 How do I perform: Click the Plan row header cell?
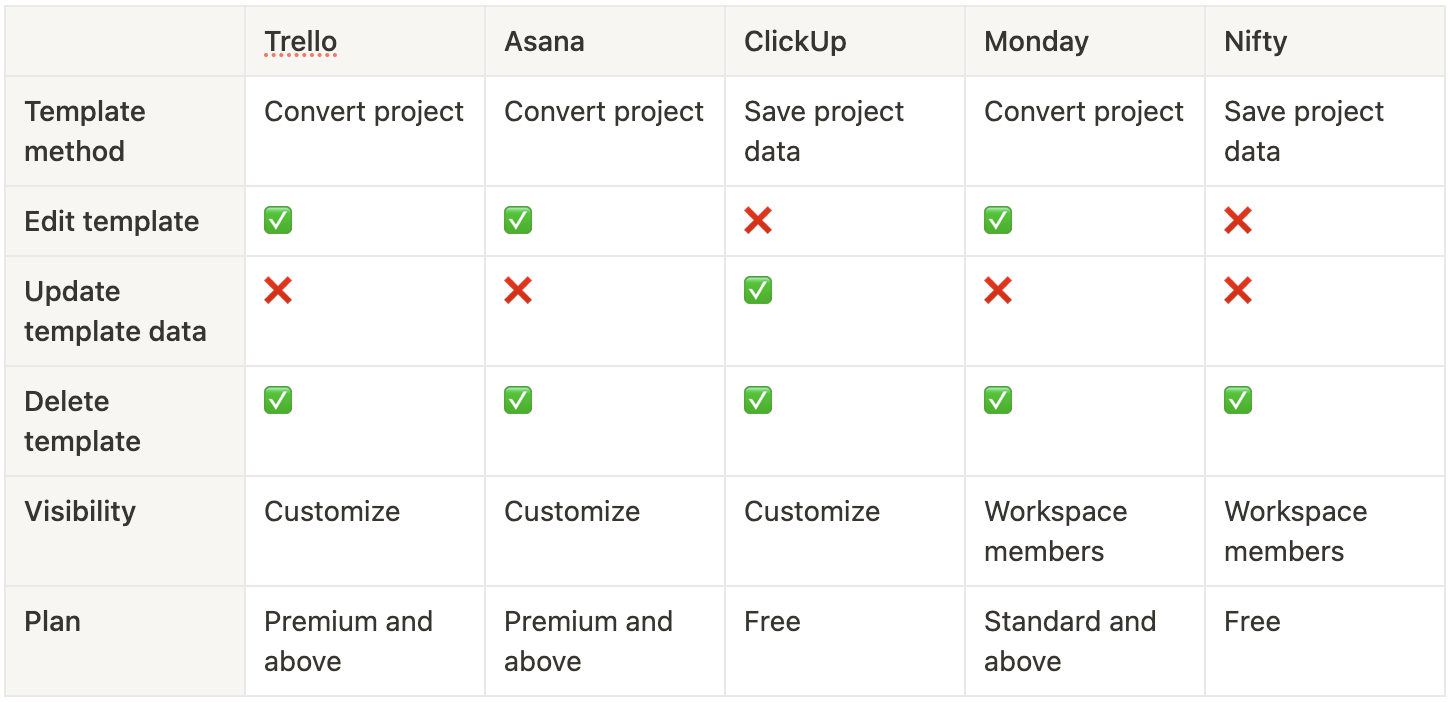coord(125,641)
